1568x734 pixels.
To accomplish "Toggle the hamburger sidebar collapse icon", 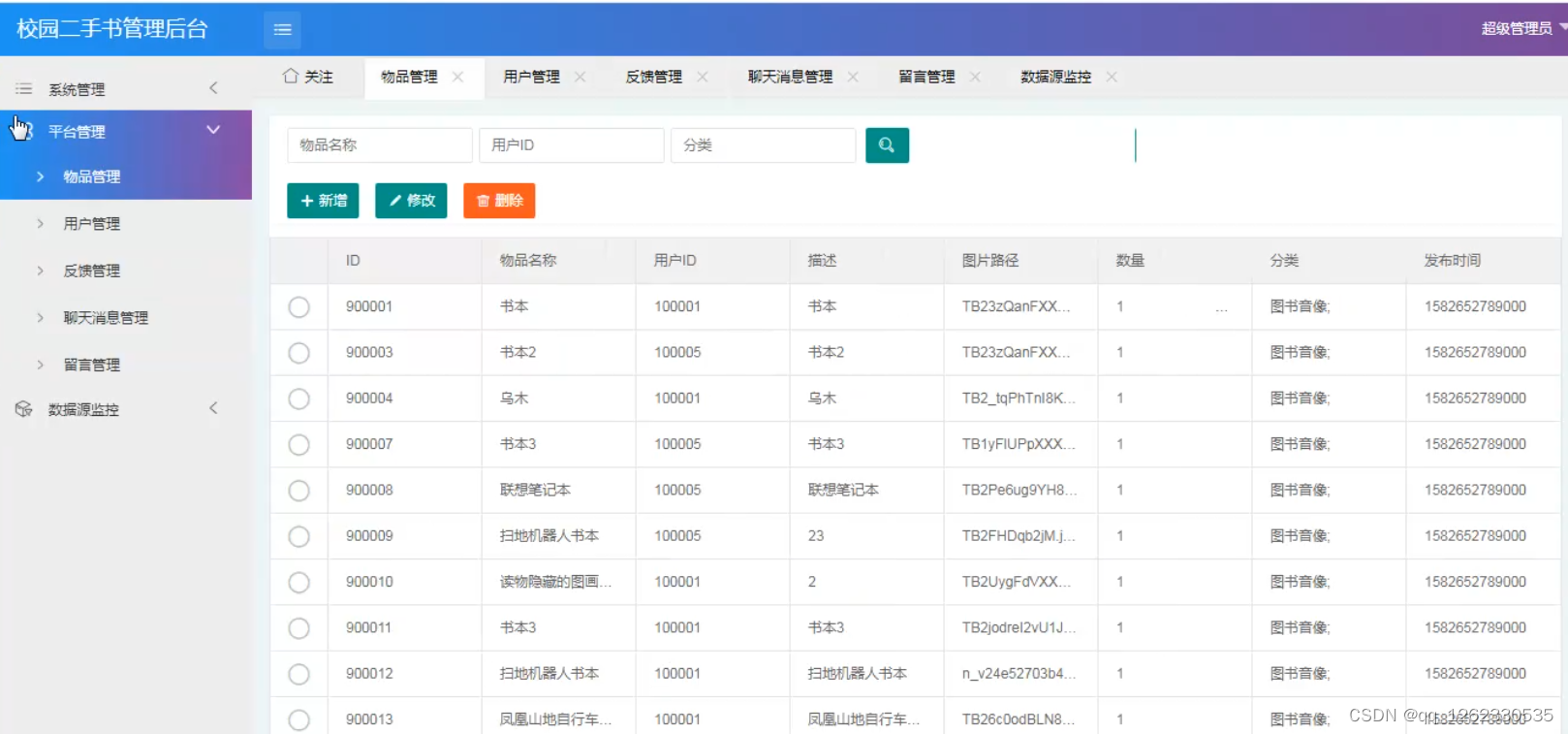I will pos(282,30).
